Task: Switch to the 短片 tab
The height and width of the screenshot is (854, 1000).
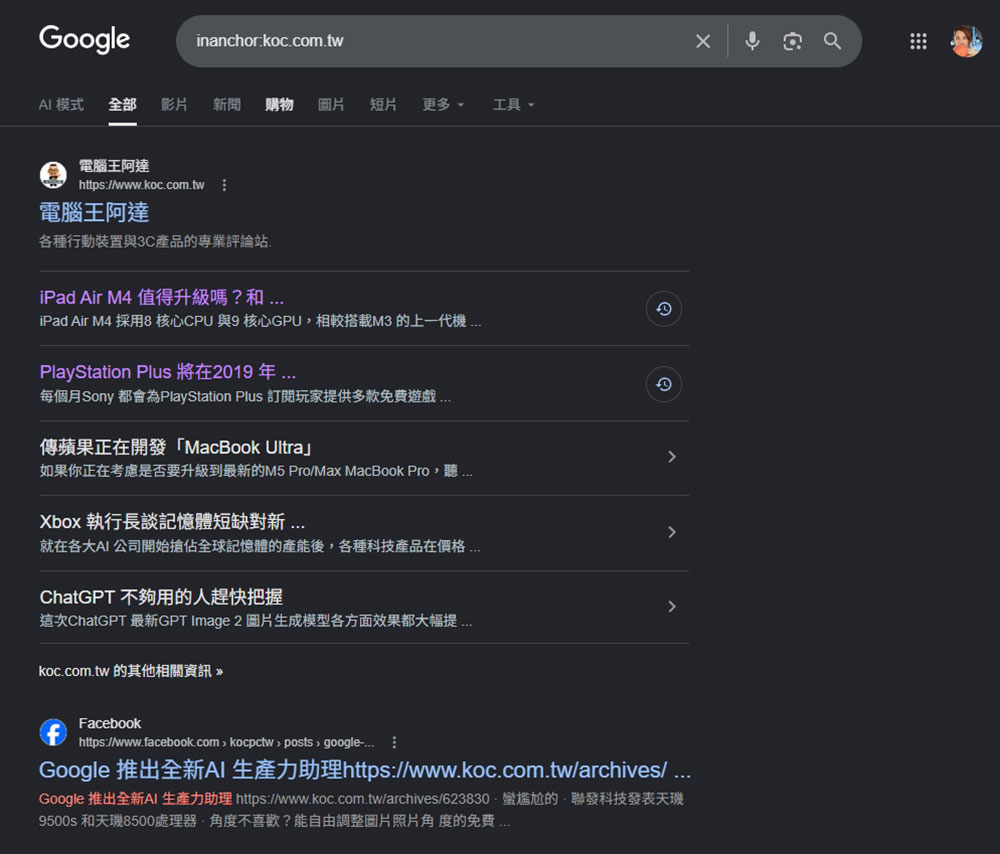Action: pos(383,105)
